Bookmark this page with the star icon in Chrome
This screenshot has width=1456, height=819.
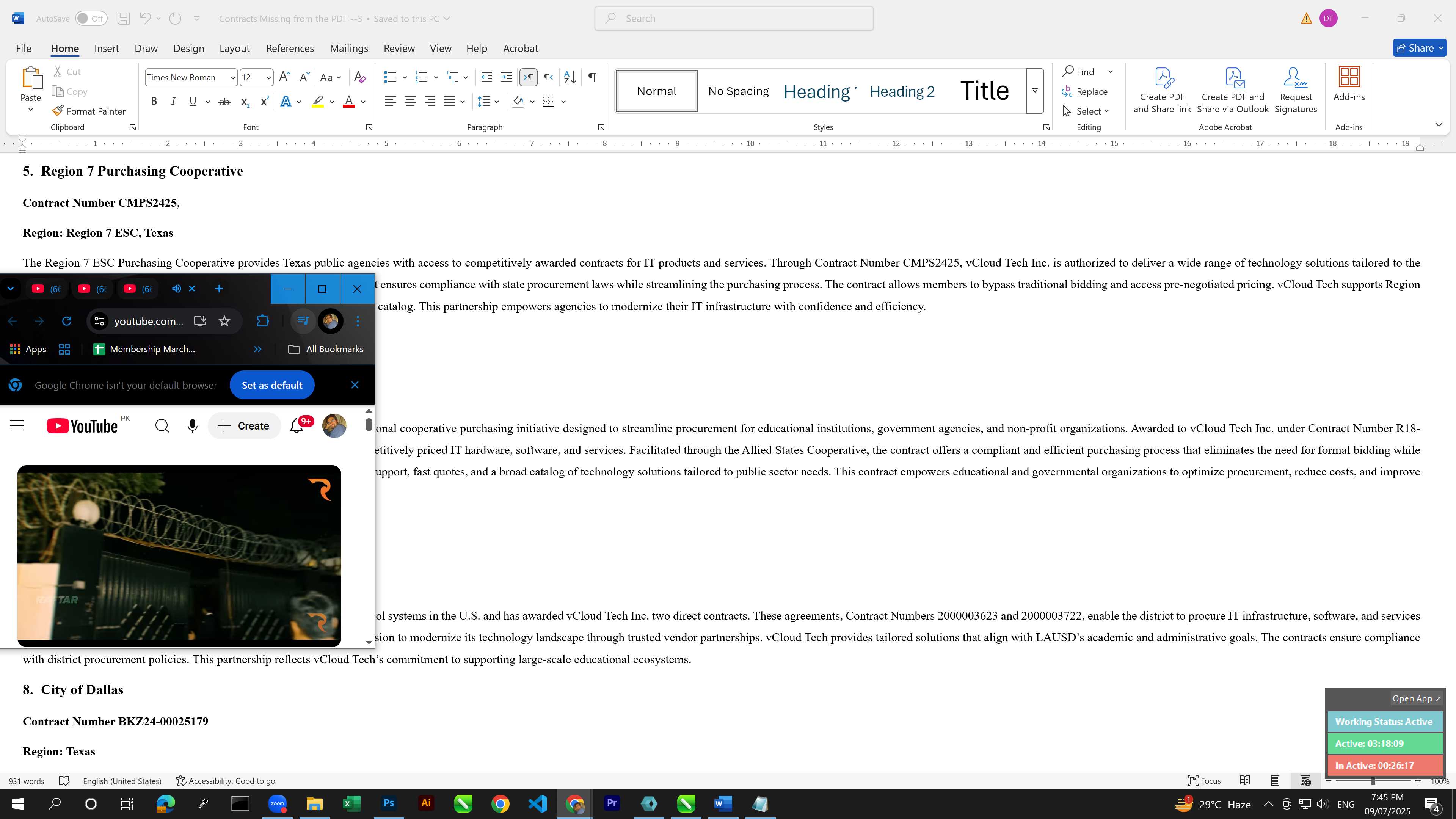pyautogui.click(x=224, y=321)
